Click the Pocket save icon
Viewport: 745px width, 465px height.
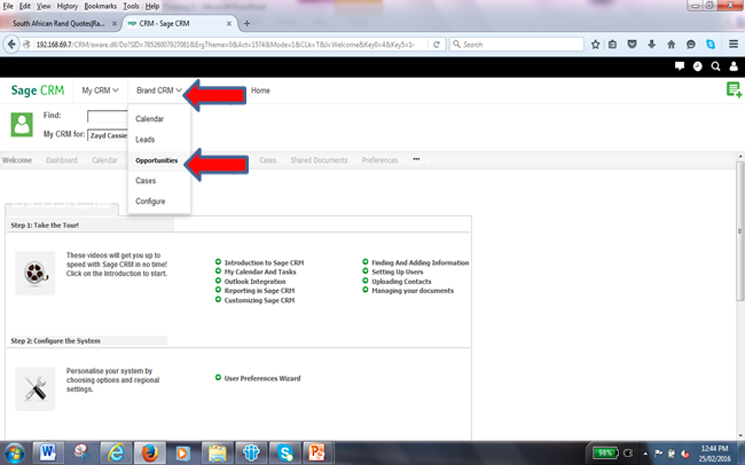(x=632, y=44)
